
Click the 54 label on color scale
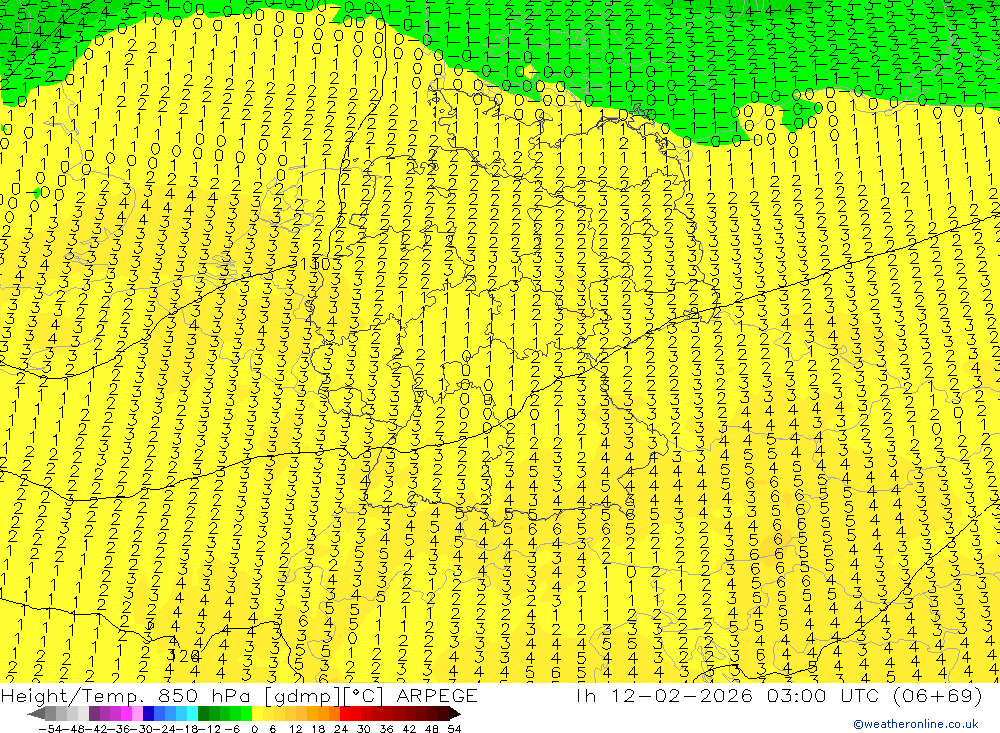coord(455,729)
